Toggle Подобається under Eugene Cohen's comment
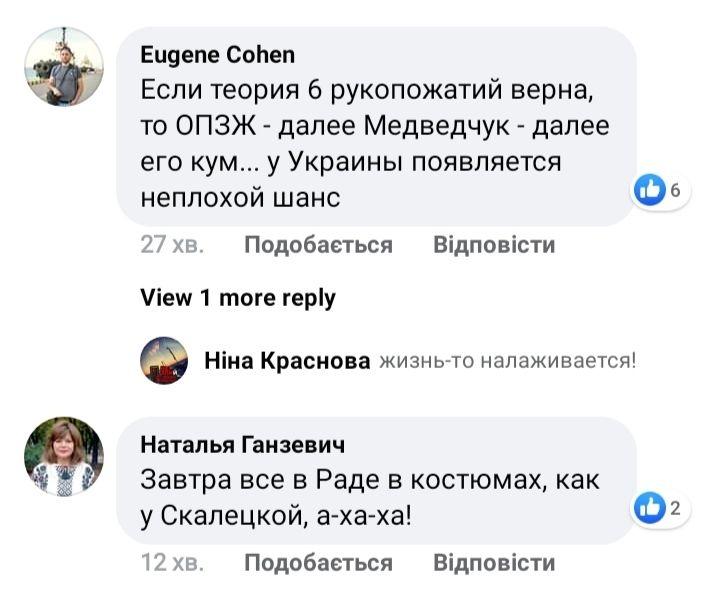 click(318, 245)
